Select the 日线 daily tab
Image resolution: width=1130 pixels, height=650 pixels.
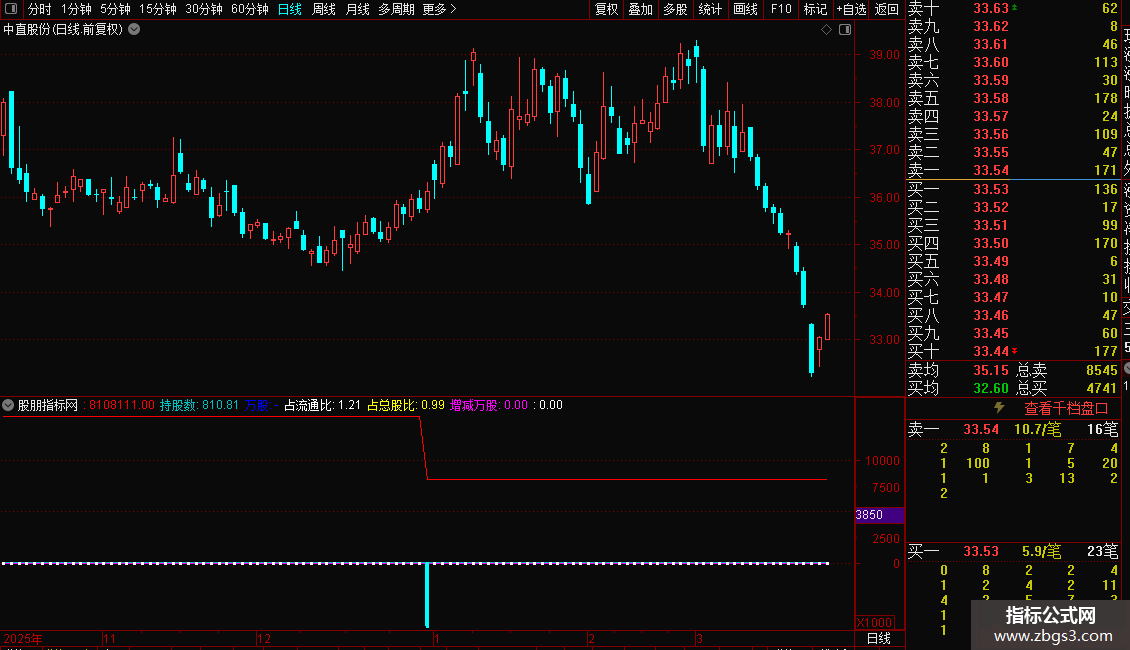[290, 9]
